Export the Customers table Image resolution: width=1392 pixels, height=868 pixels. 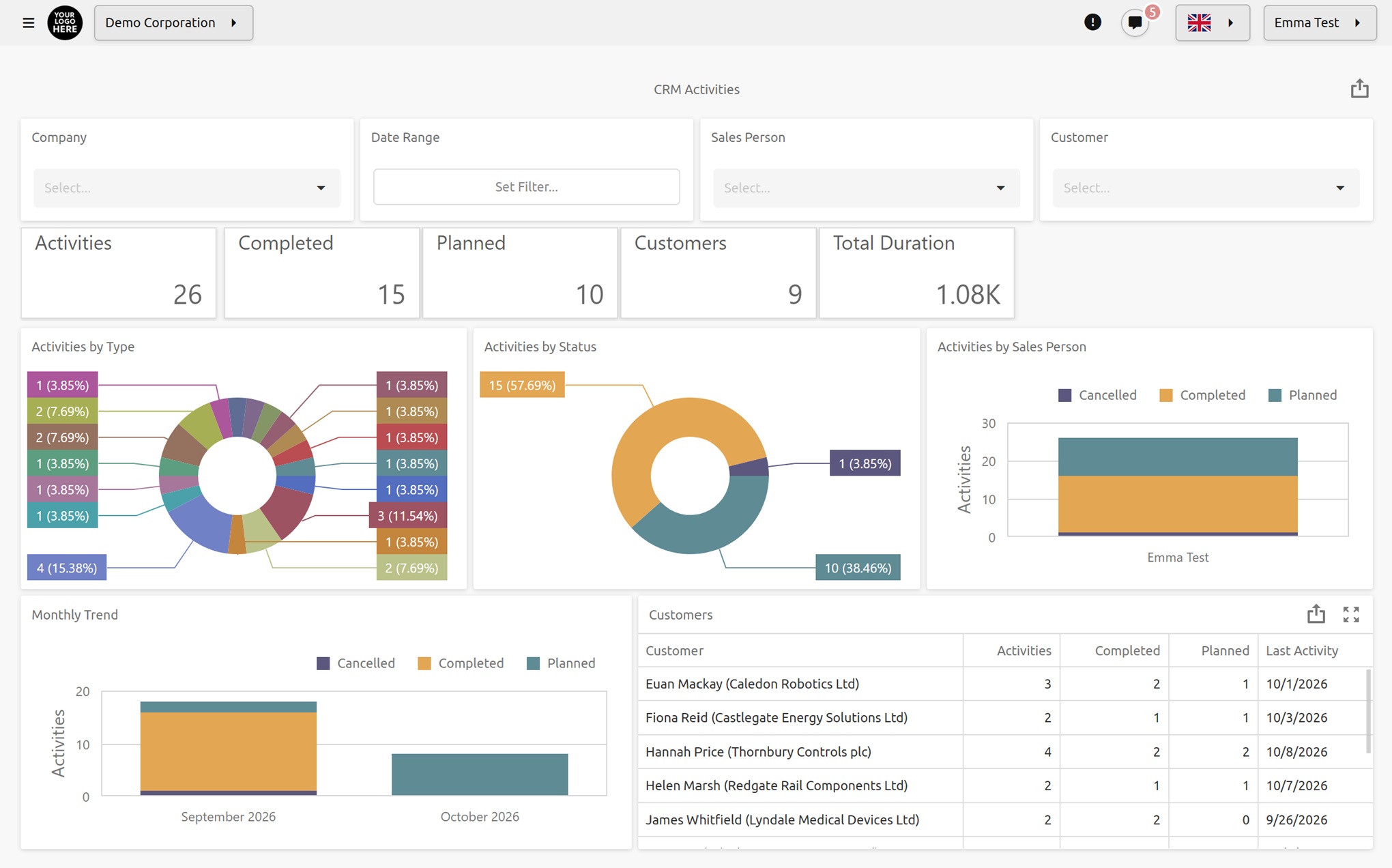pyautogui.click(x=1316, y=614)
